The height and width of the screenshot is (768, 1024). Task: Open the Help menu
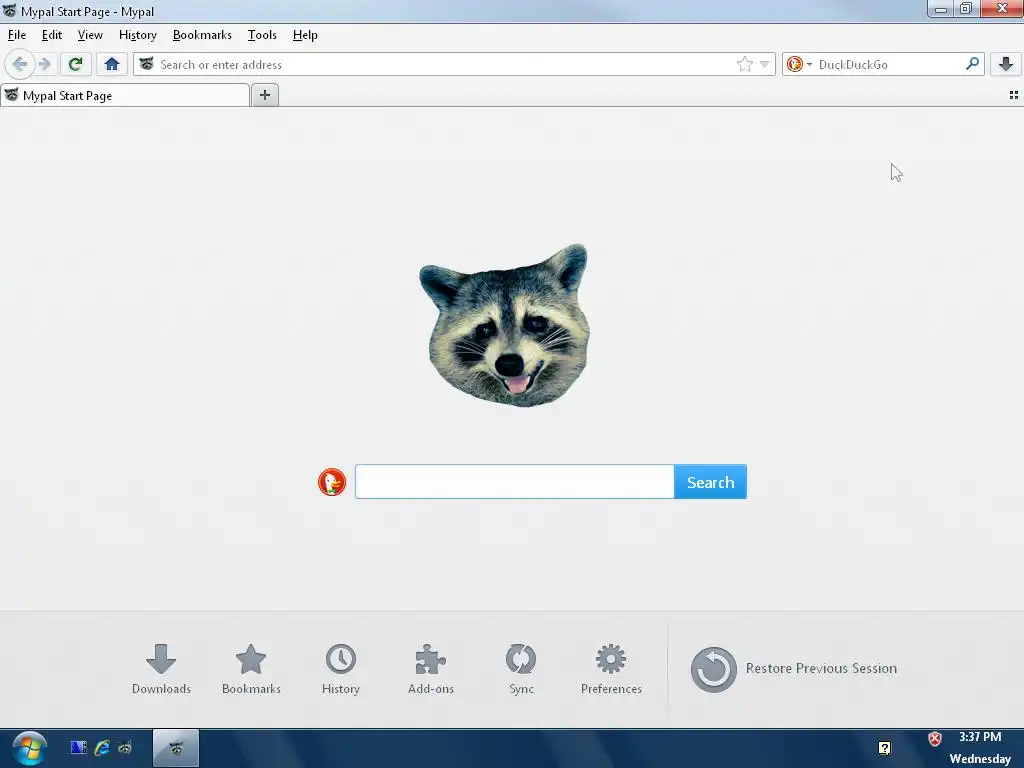click(x=305, y=35)
